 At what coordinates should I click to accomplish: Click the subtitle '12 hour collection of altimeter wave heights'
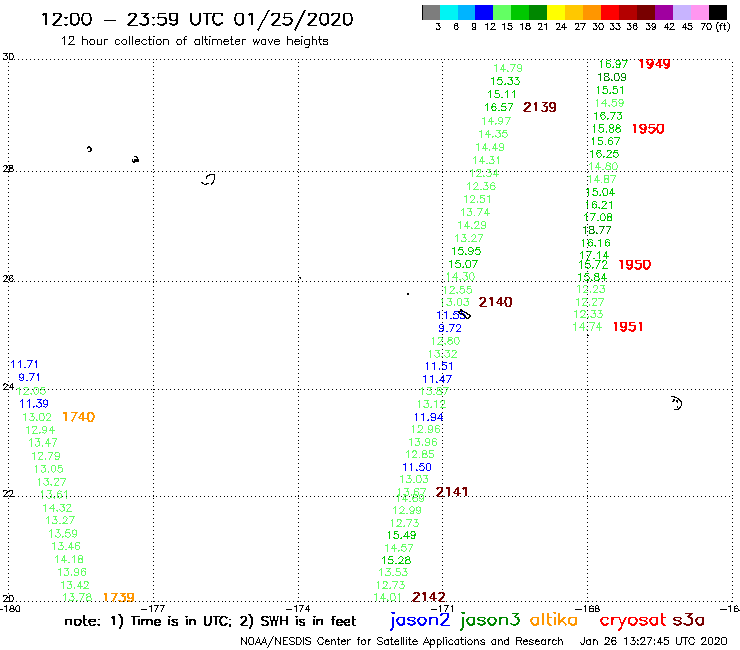194,41
